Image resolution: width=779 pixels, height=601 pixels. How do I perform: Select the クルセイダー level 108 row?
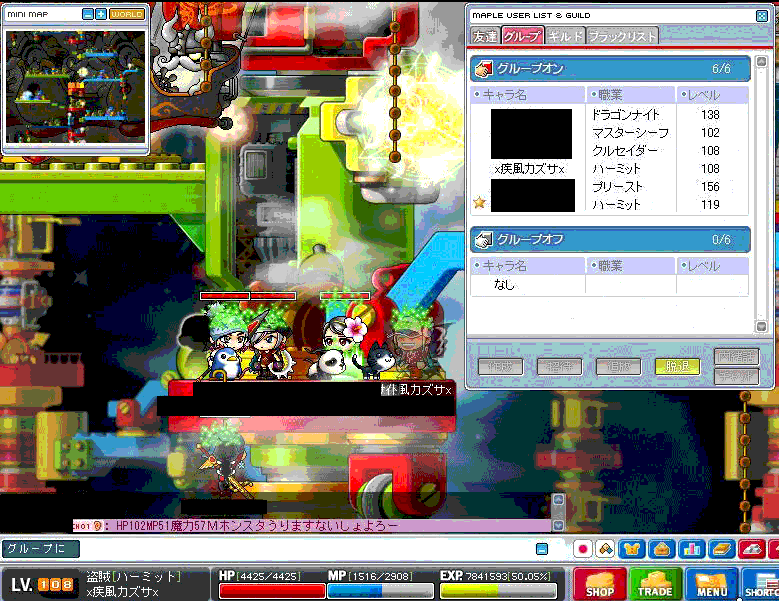[610, 150]
